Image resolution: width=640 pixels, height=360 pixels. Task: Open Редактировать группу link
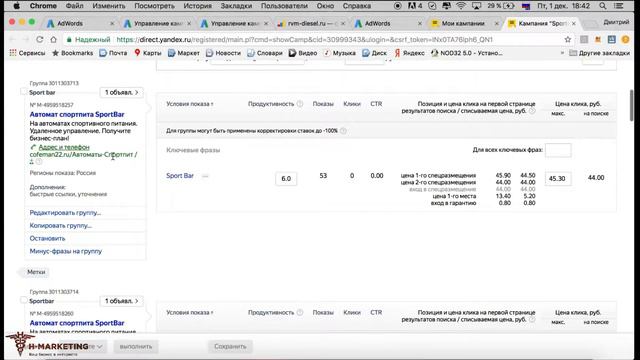point(65,213)
